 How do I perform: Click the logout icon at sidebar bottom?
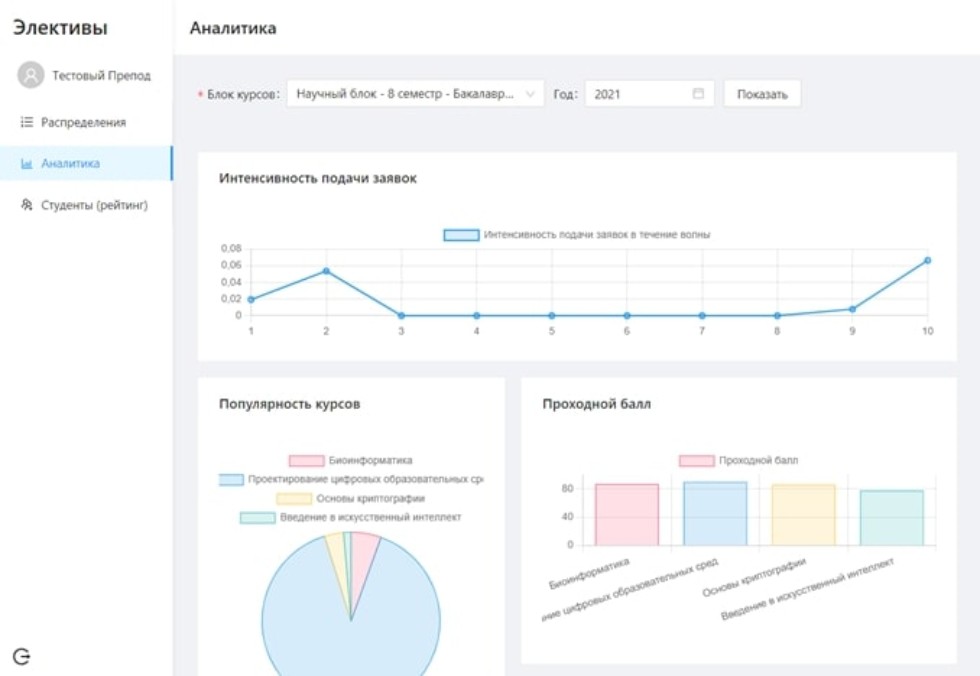coord(22,656)
